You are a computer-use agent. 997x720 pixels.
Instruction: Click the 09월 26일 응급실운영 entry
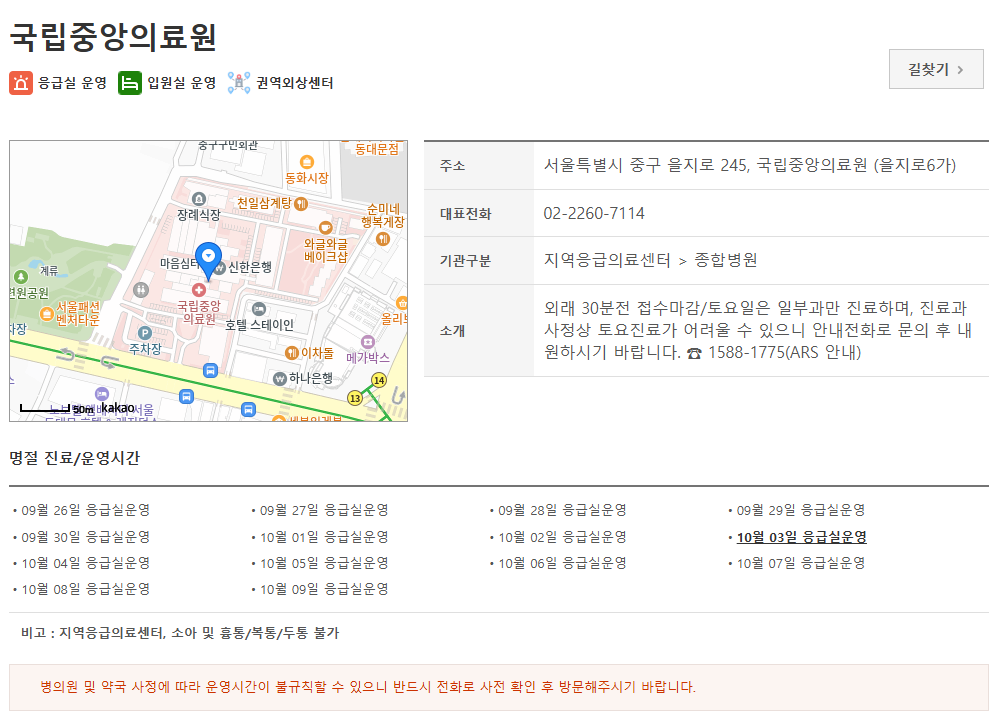pos(85,509)
